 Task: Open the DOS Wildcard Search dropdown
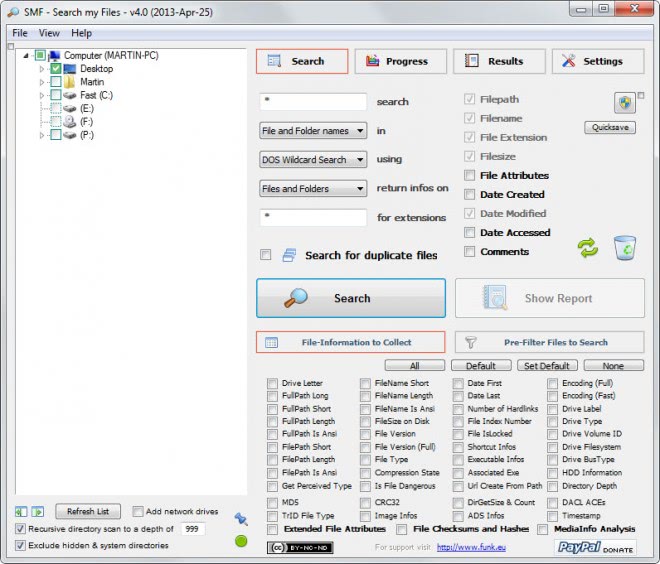tap(313, 160)
